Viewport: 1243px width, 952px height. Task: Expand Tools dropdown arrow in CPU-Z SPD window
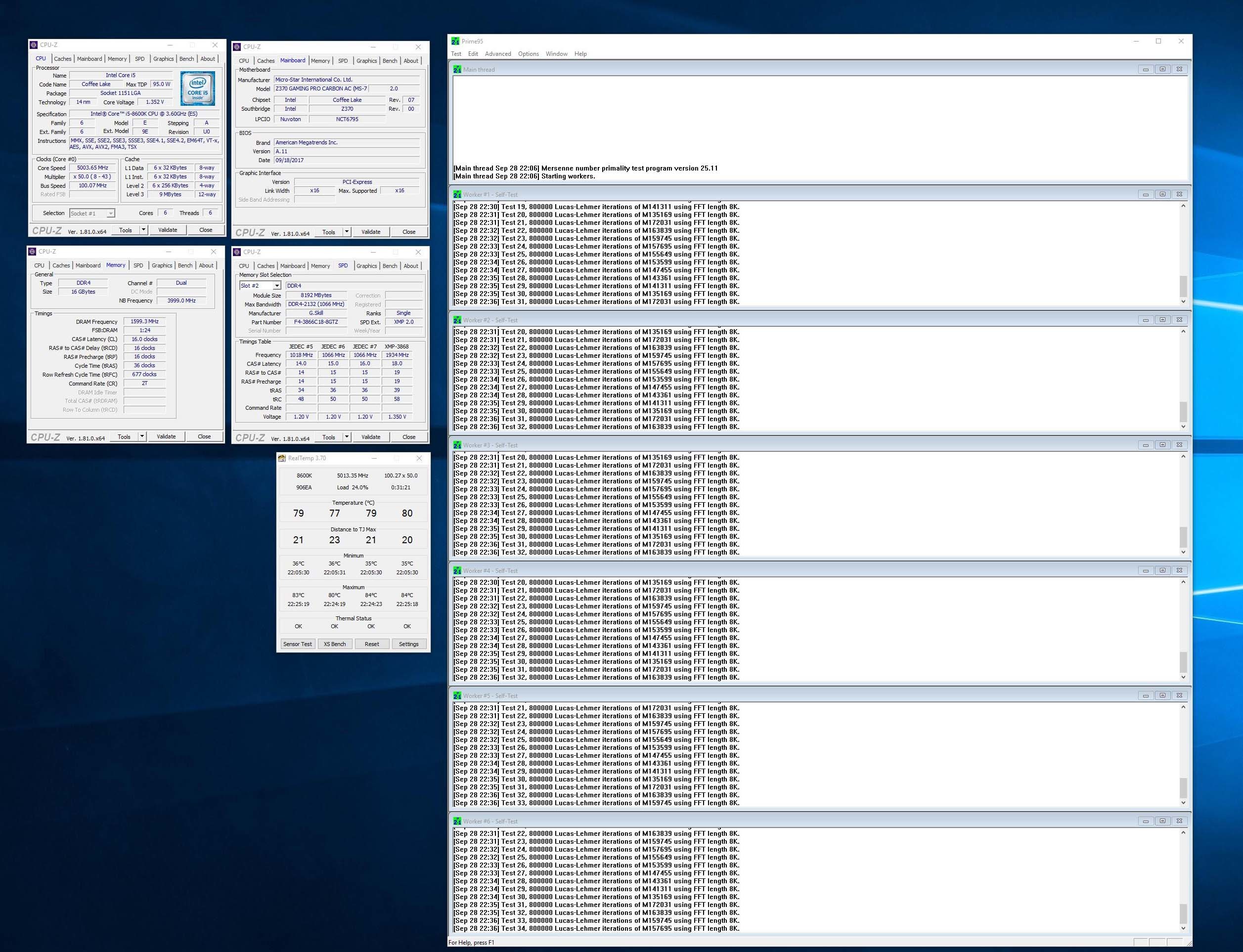coord(347,437)
